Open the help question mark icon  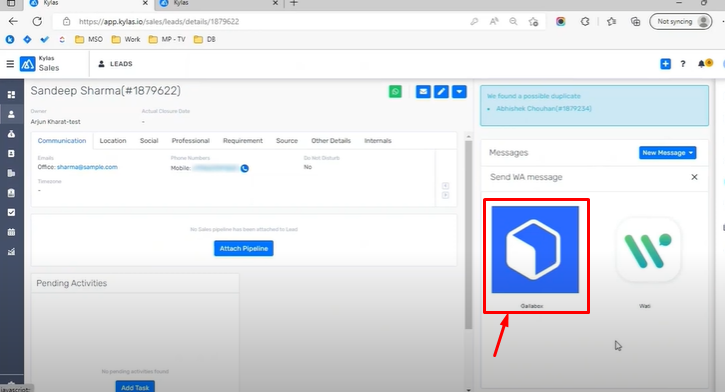(683, 64)
